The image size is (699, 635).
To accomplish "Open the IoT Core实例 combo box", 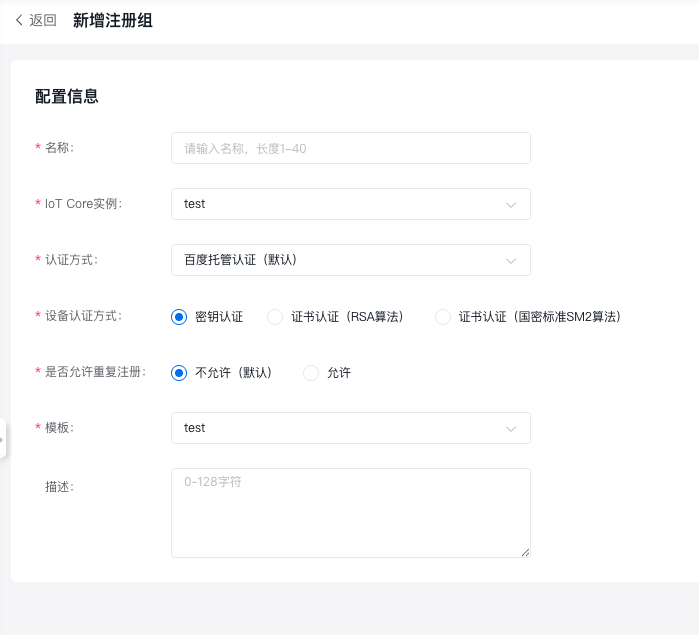I will point(340,204).
